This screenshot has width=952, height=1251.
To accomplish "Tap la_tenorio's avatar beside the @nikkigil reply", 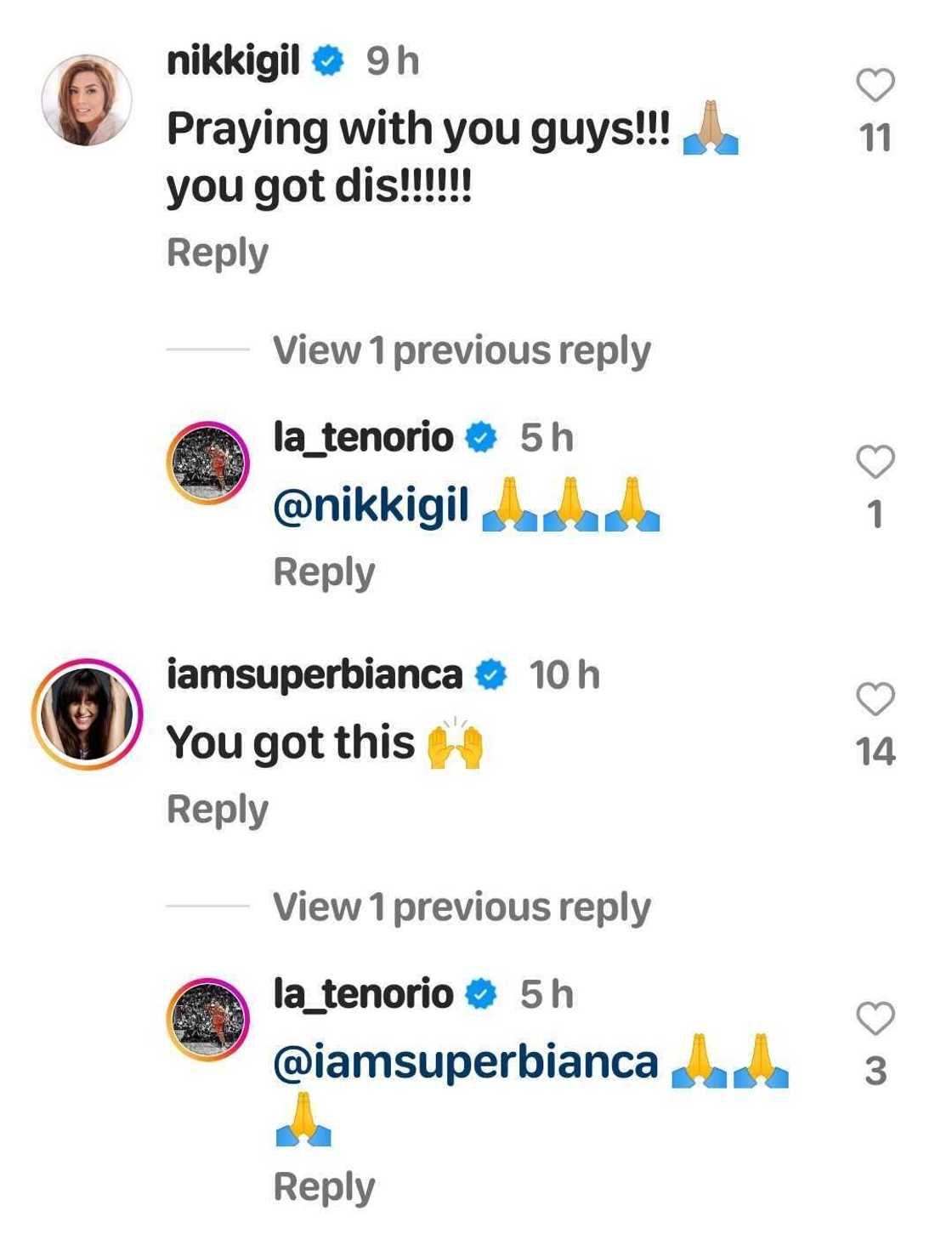I will pyautogui.click(x=207, y=463).
